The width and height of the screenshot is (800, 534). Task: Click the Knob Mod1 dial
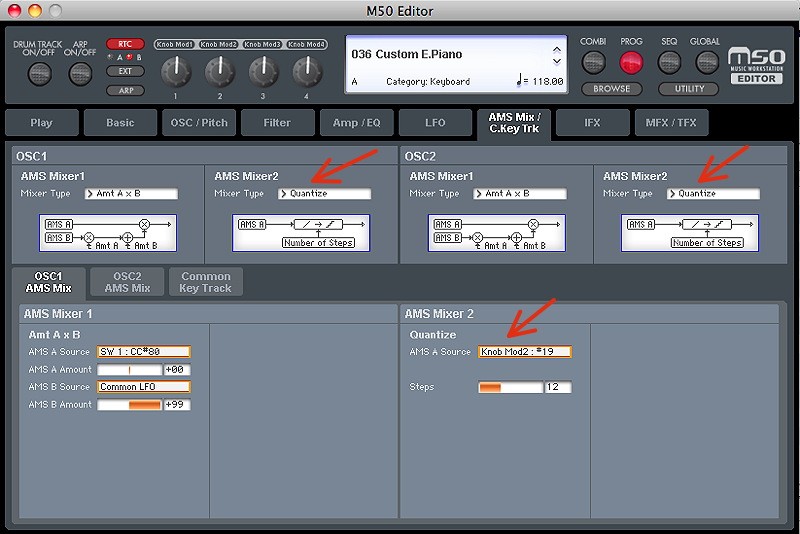(176, 72)
